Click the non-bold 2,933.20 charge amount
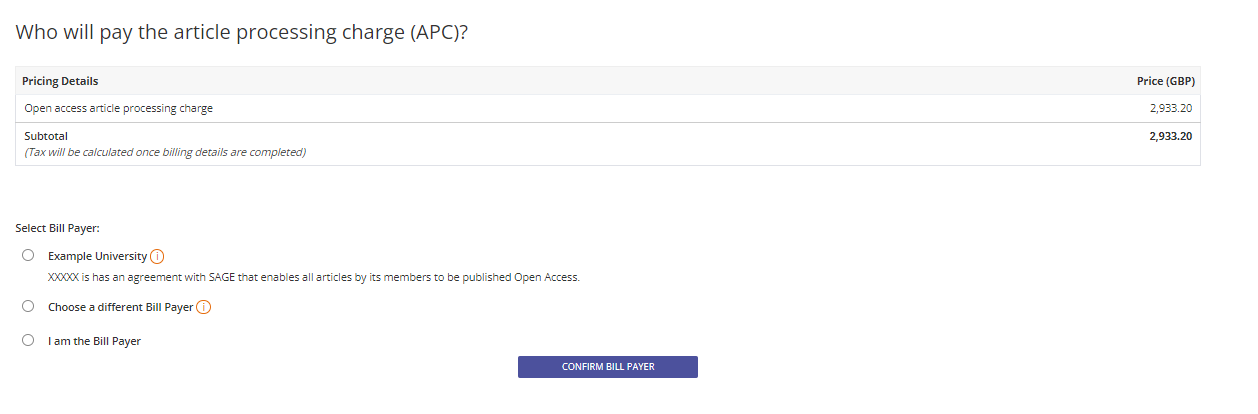Viewport: 1258px width, 414px height. [x=1171, y=108]
